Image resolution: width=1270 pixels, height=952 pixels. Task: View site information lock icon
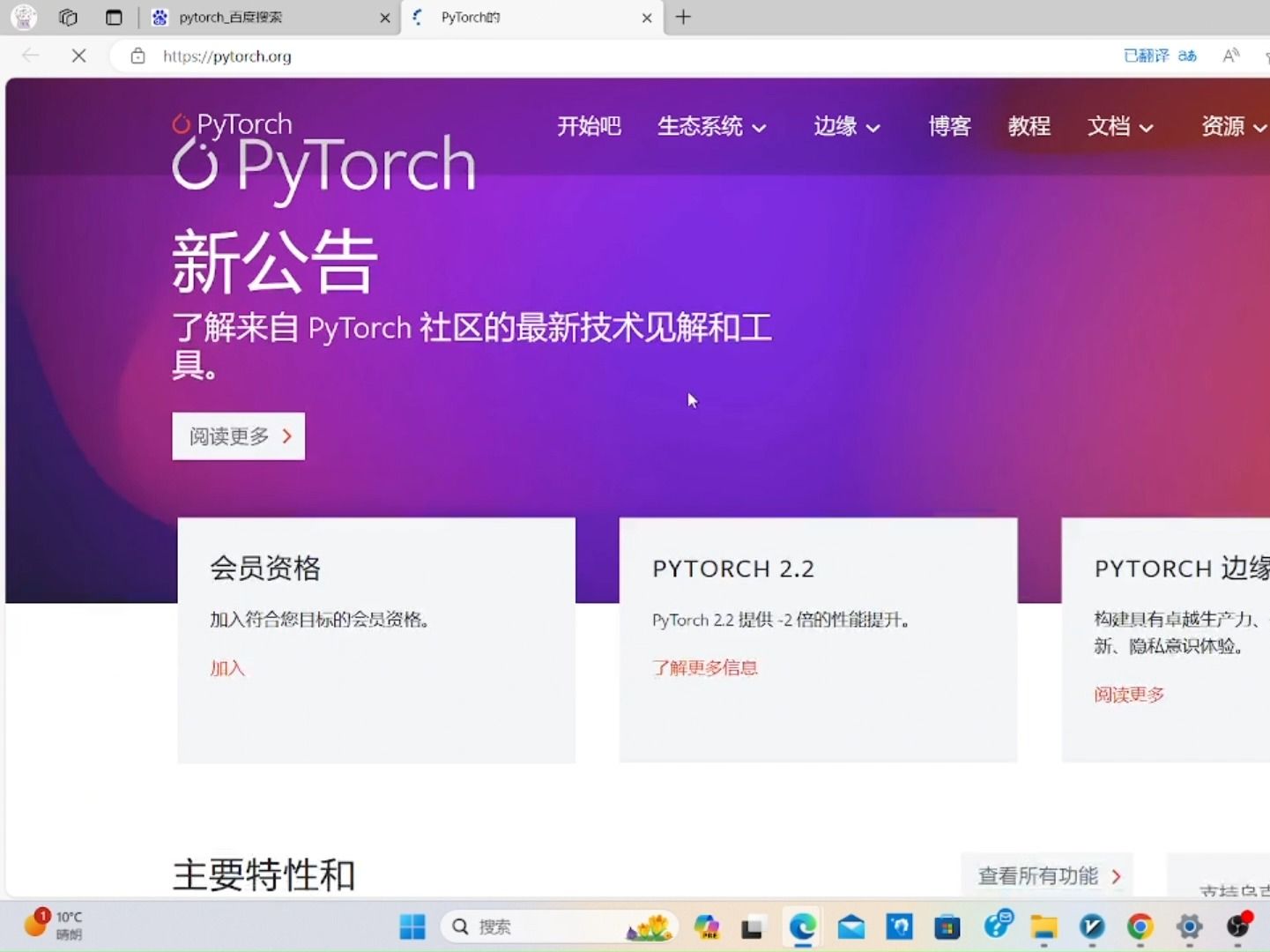coord(137,56)
